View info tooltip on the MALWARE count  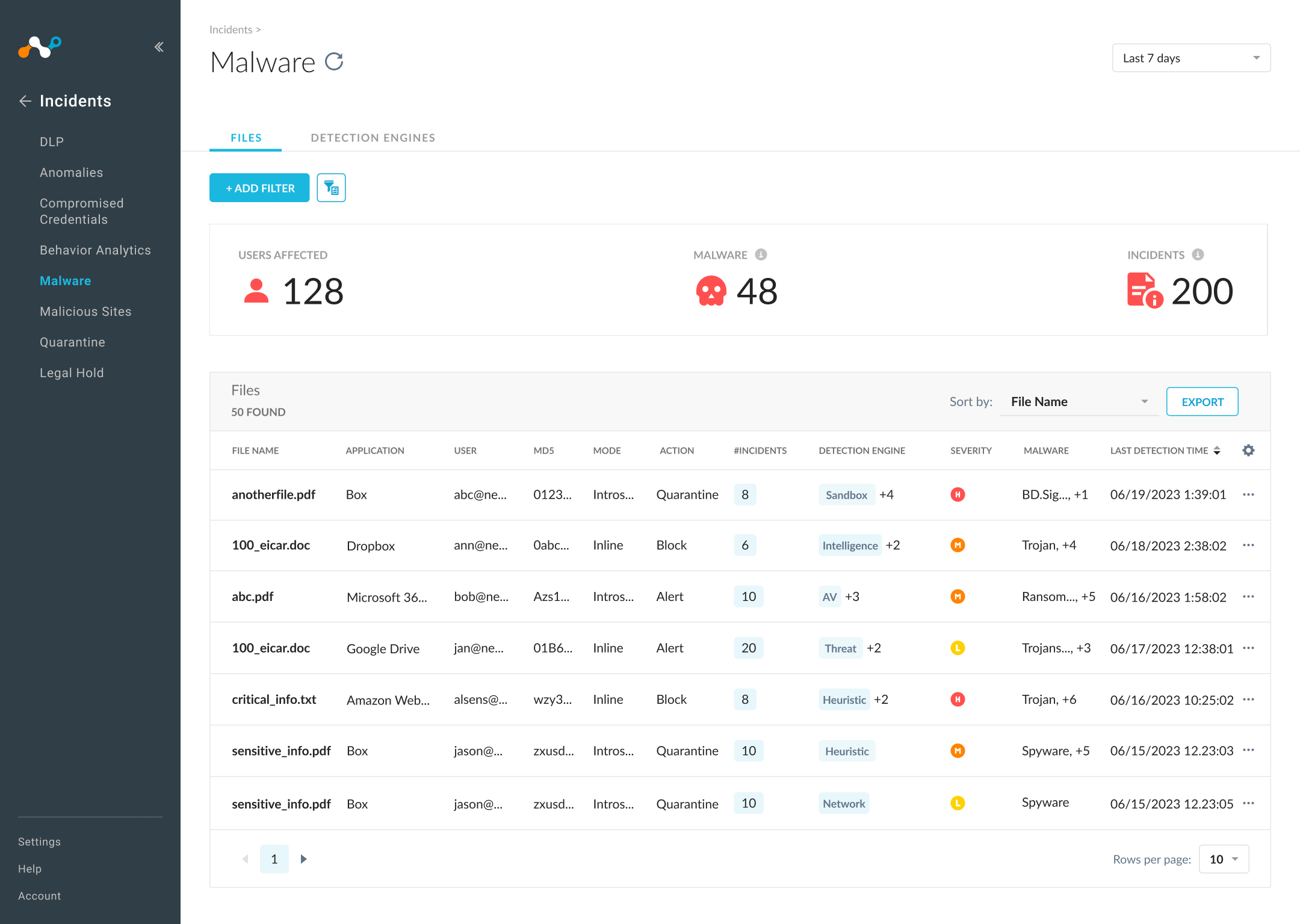[761, 254]
